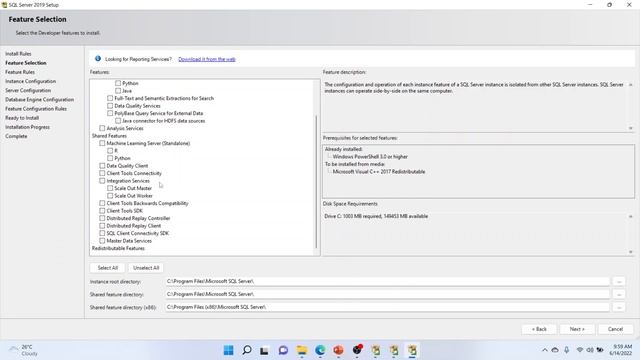Cancel the SQL Server setup
This screenshot has width=640, height=360.
point(615,329)
